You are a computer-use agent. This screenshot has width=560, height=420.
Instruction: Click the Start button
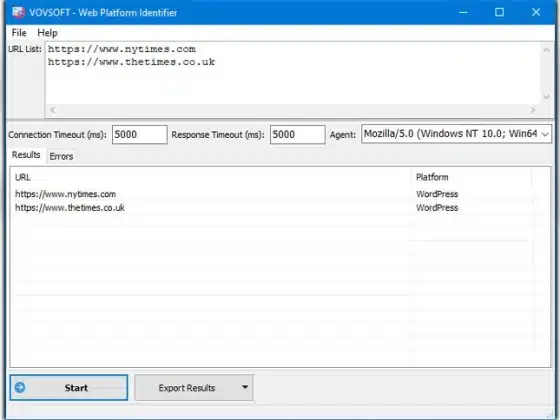[69, 388]
